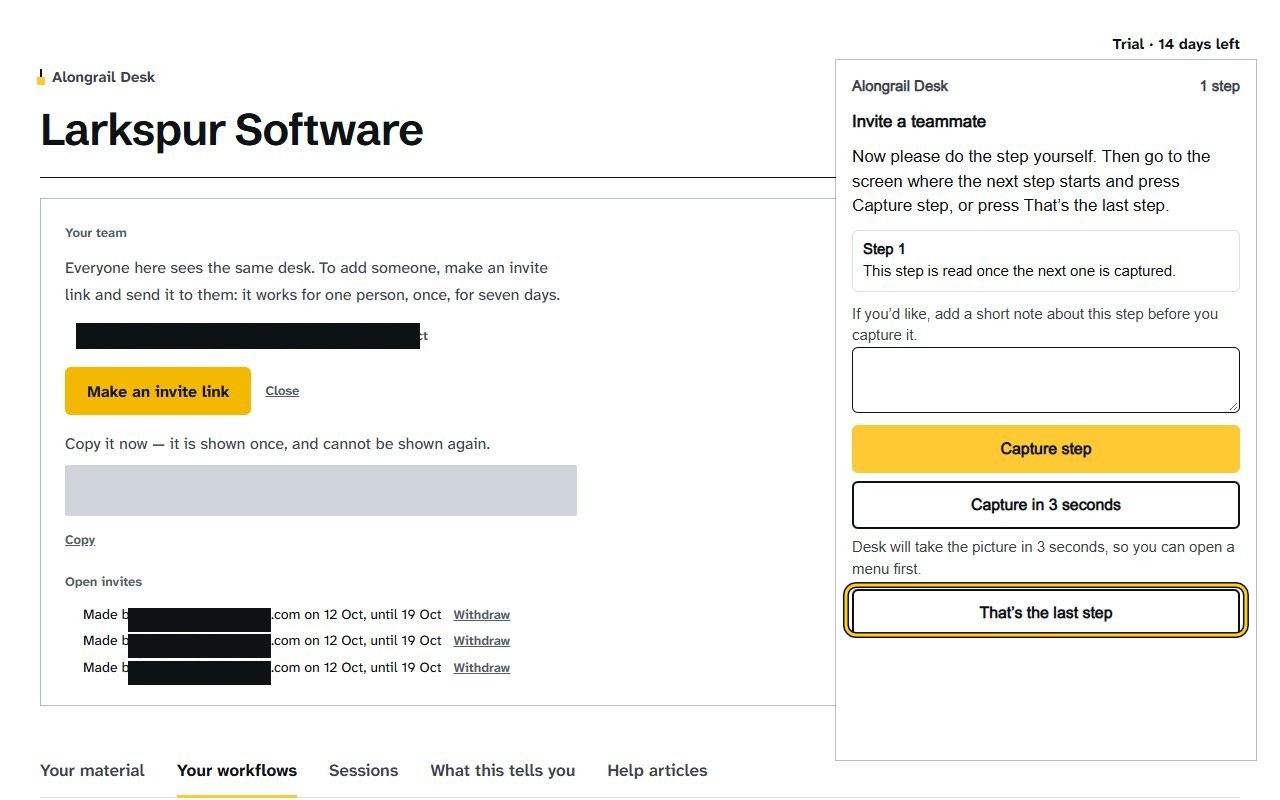Select the grey invite link box
Image resolution: width=1280 pixels, height=800 pixels.
tap(321, 490)
